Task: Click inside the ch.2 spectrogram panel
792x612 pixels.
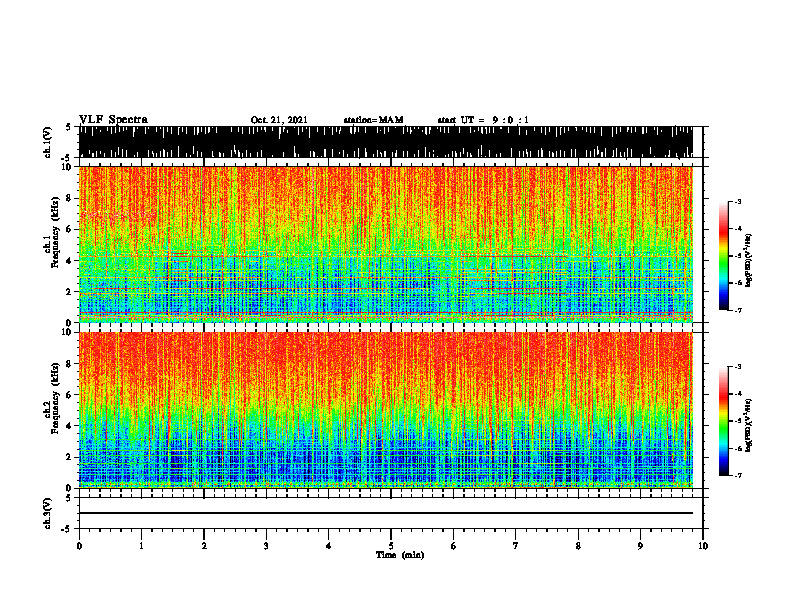Action: 386,410
